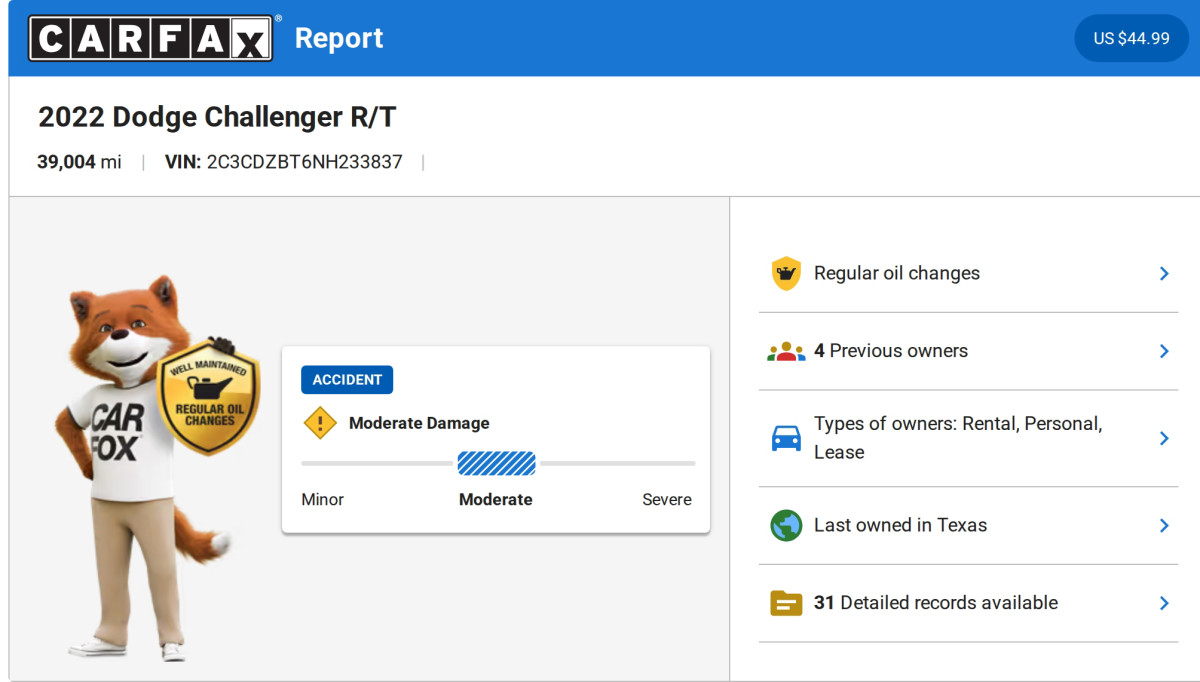The image size is (1200, 682).
Task: Select the blue ACCIDENT badge
Action: pyautogui.click(x=347, y=380)
